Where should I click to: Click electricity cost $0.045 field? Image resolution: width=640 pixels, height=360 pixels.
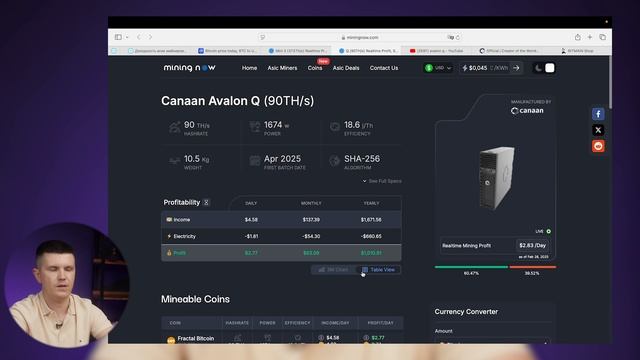[x=486, y=68]
